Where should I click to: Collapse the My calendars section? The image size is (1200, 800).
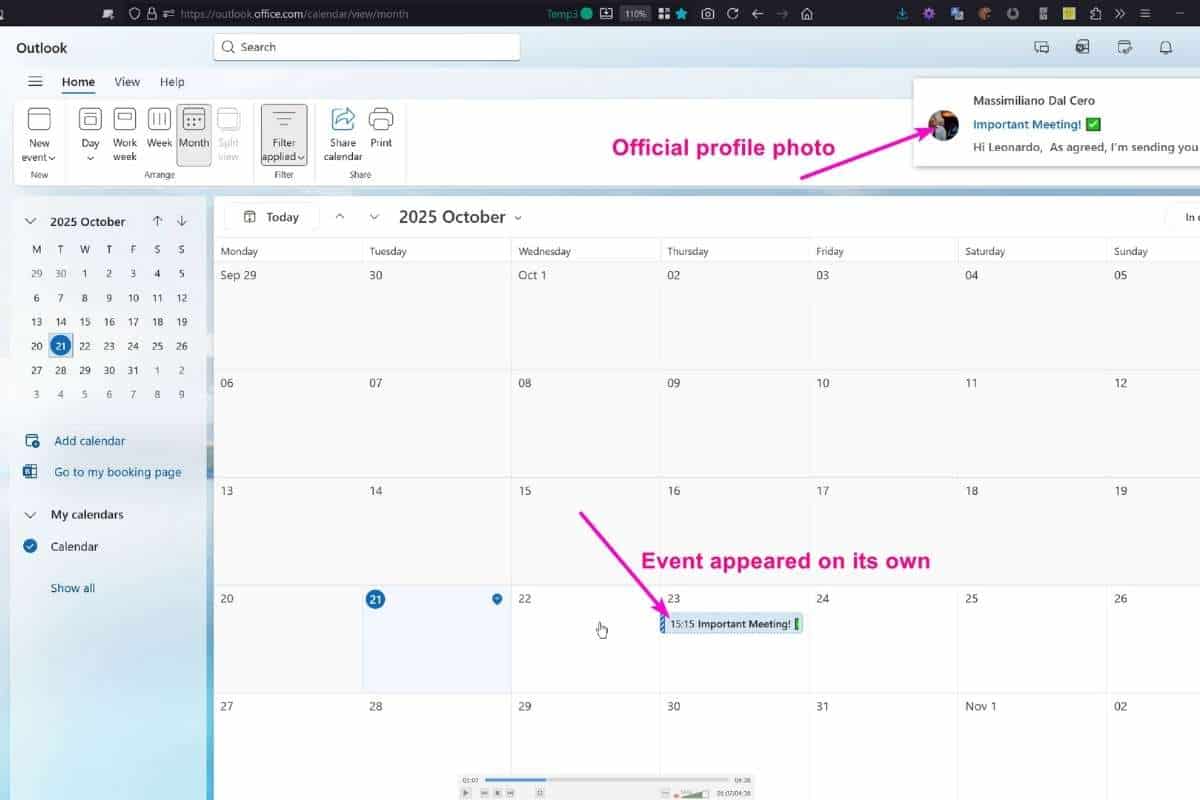click(30, 515)
